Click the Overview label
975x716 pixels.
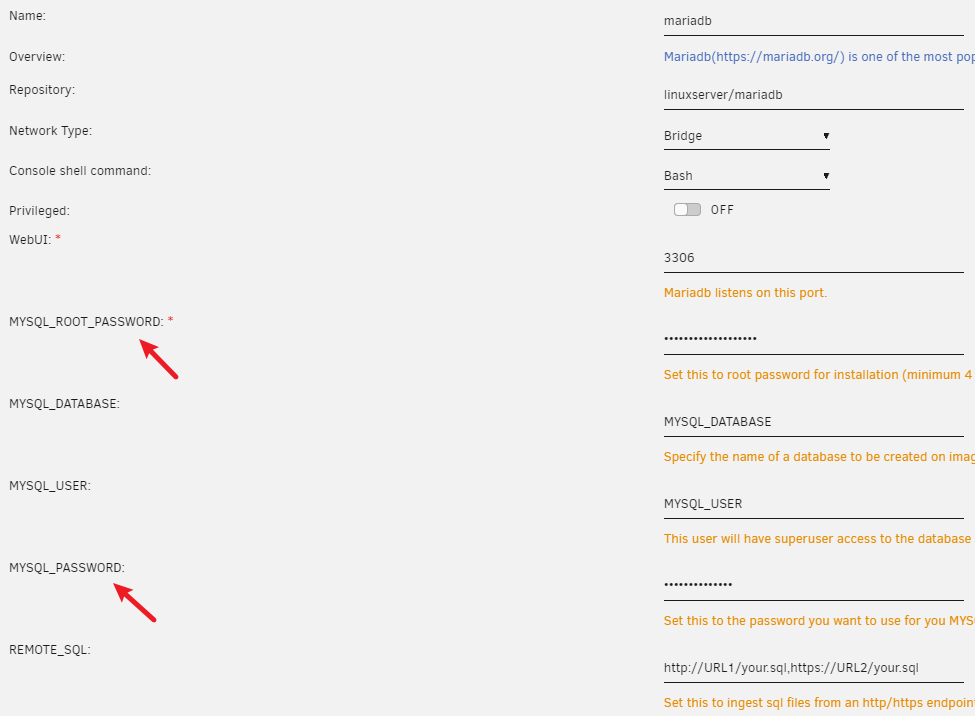click(x=37, y=57)
